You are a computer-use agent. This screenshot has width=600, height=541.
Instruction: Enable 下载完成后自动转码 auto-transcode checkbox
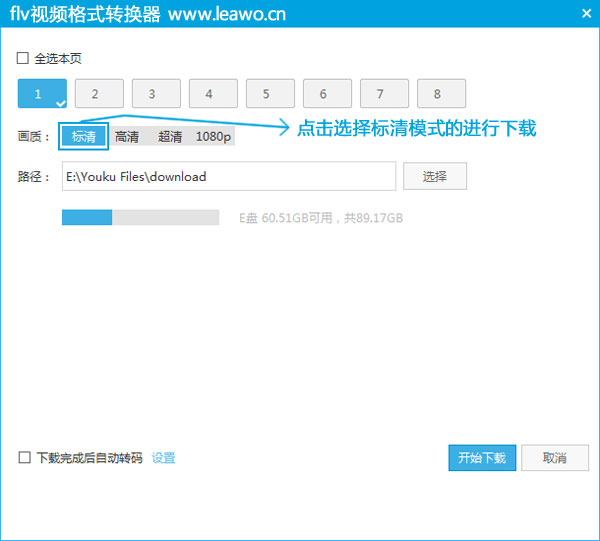coord(24,457)
